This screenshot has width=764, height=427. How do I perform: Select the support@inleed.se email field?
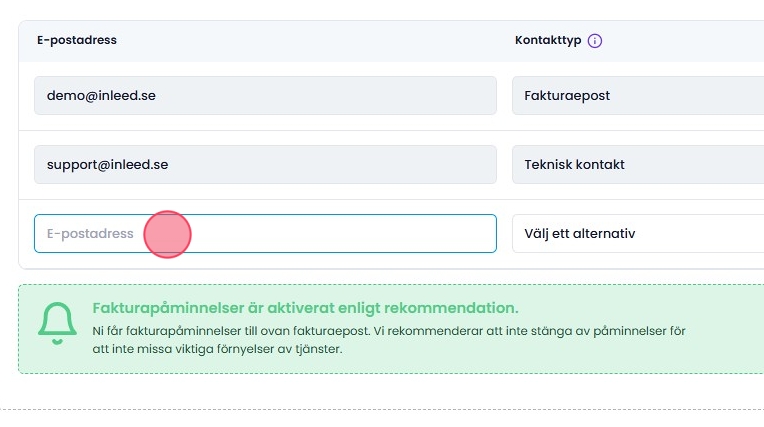265,165
